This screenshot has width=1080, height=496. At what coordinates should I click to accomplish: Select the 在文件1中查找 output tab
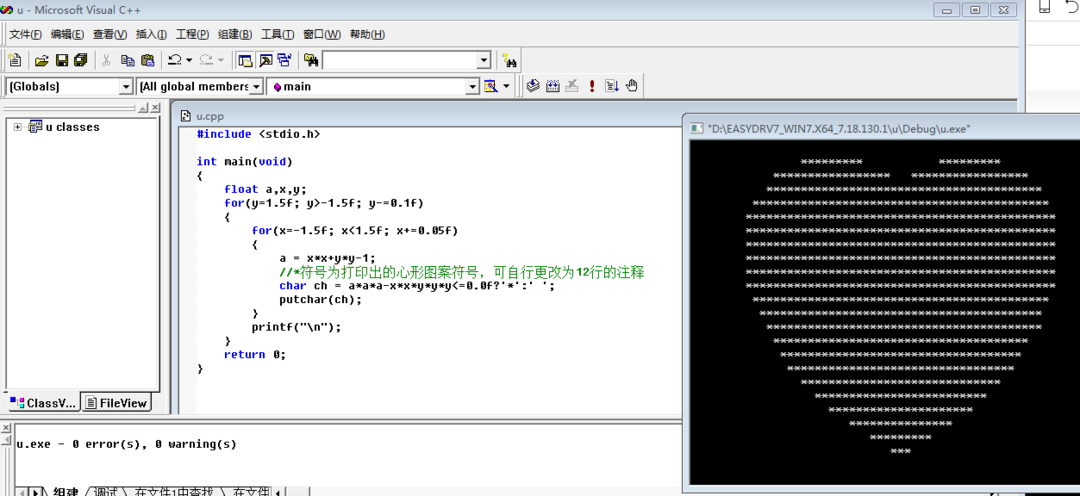(174, 491)
